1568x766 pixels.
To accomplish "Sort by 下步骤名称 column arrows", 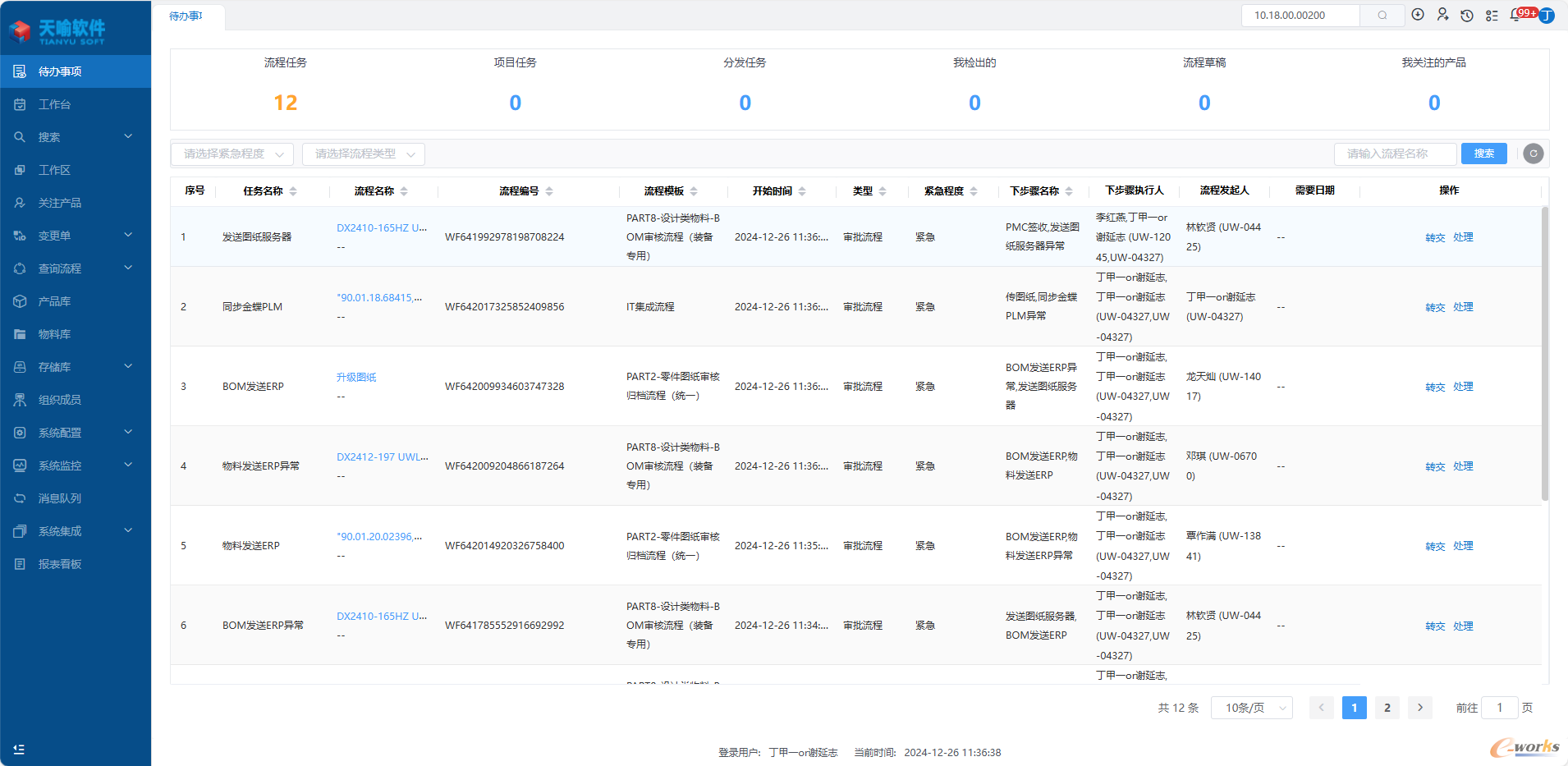I will 1069,191.
